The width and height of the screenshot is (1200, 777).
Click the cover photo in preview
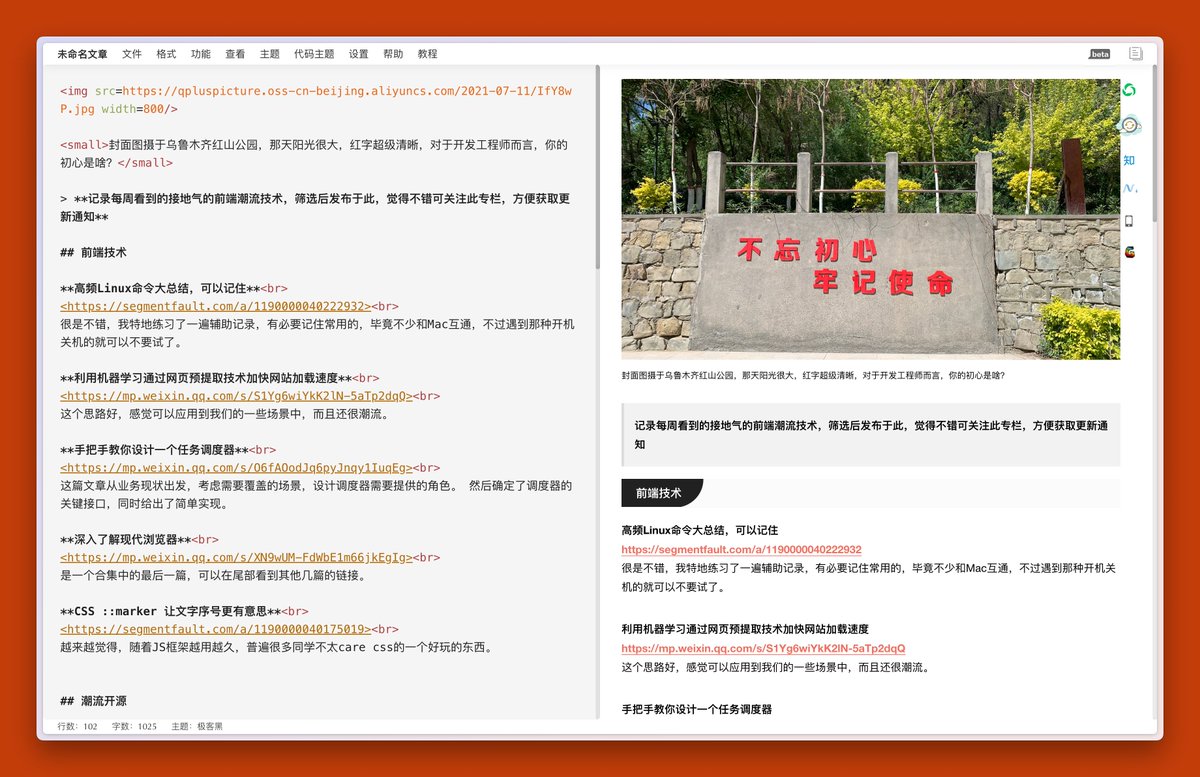870,219
